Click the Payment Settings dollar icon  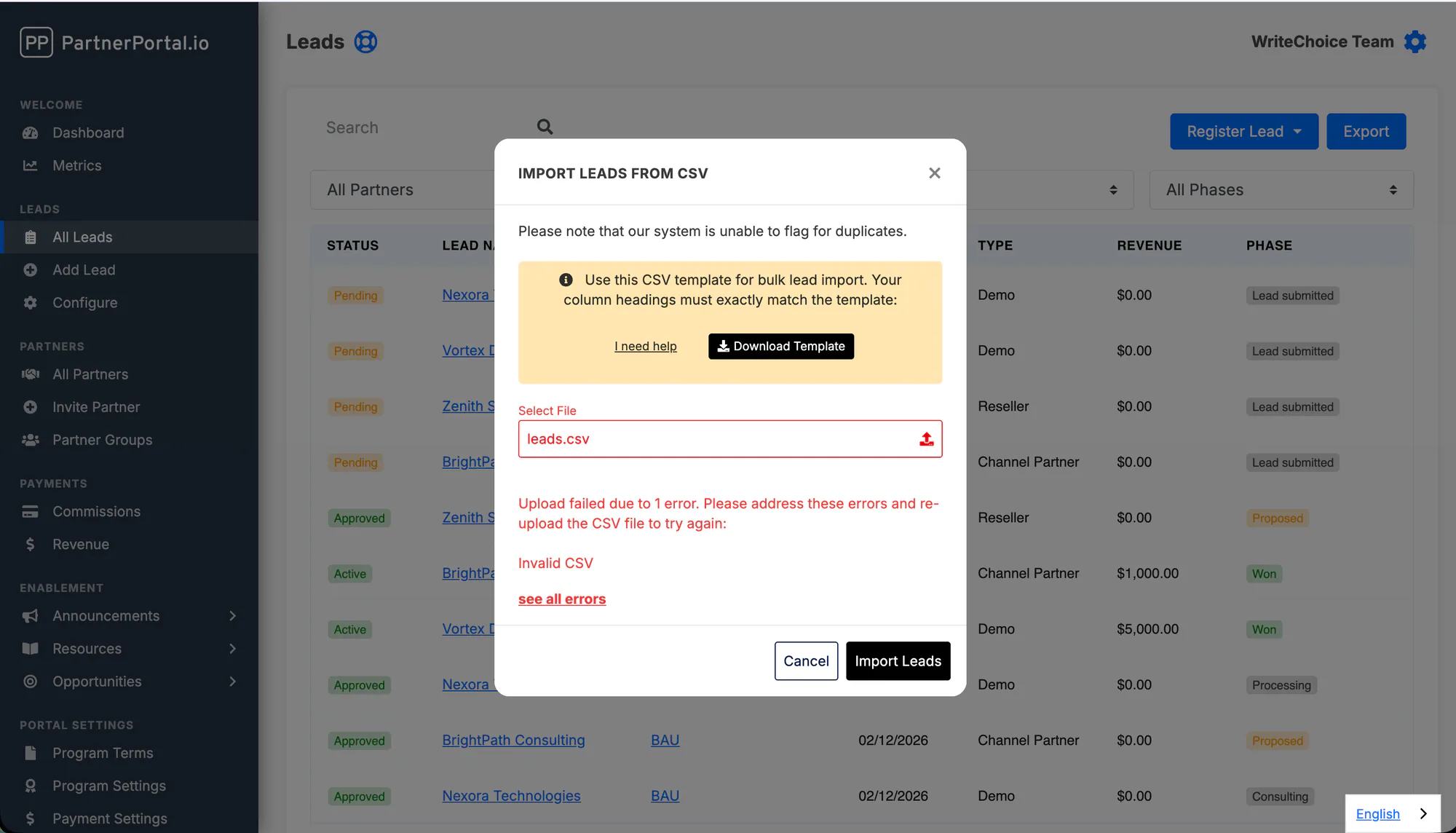point(31,818)
